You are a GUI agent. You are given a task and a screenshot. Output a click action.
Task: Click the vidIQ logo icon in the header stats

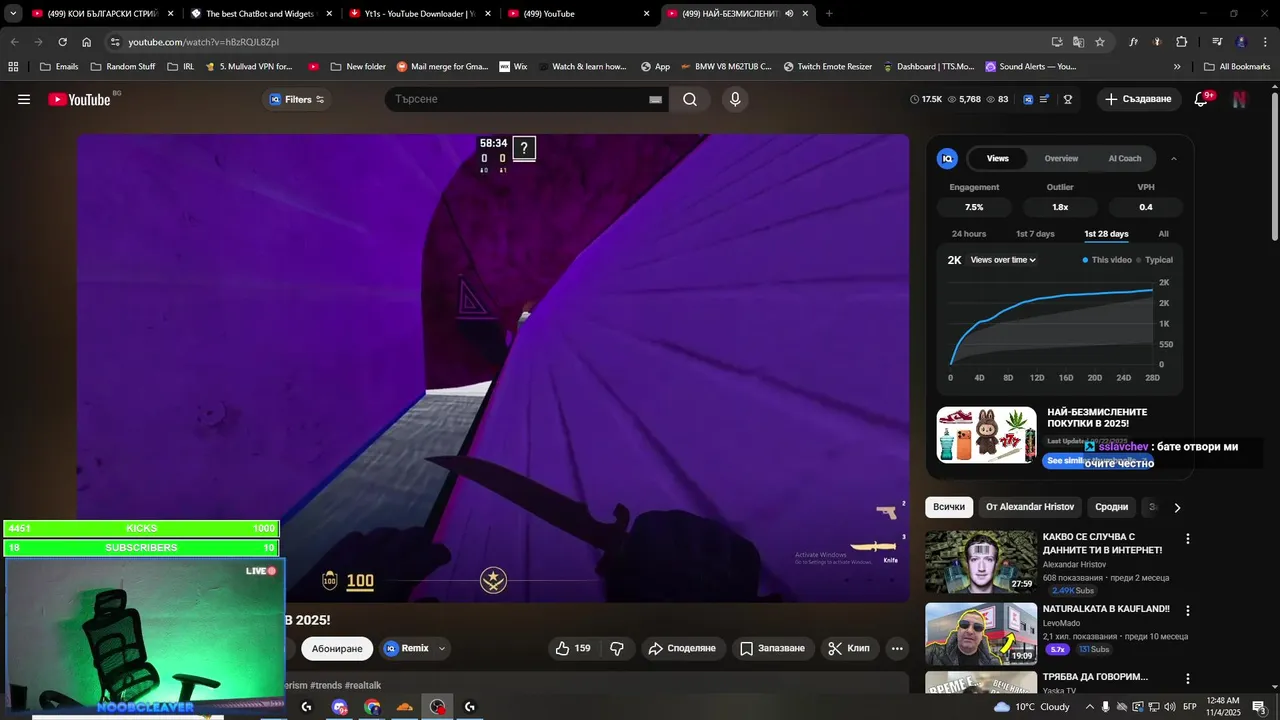tap(1027, 99)
